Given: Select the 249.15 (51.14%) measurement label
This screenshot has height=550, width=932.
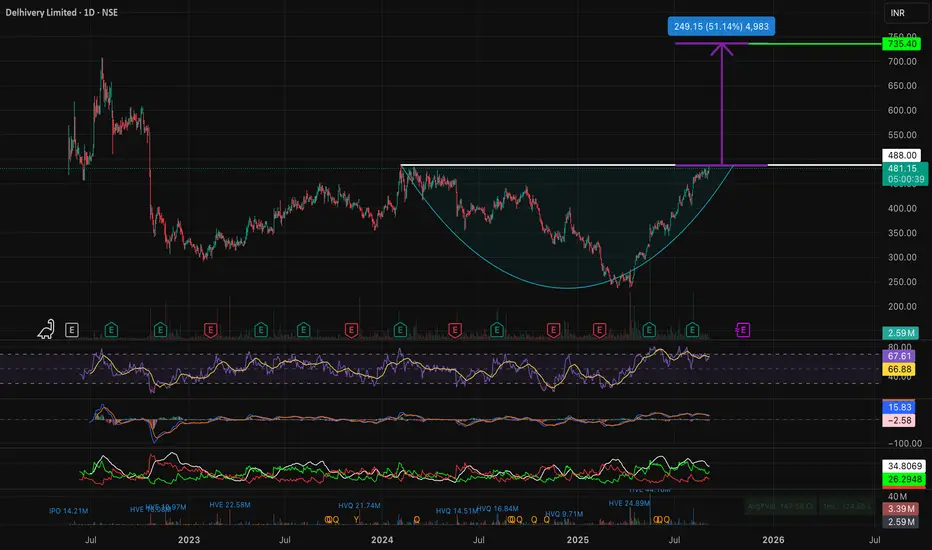Looking at the screenshot, I should (x=721, y=26).
